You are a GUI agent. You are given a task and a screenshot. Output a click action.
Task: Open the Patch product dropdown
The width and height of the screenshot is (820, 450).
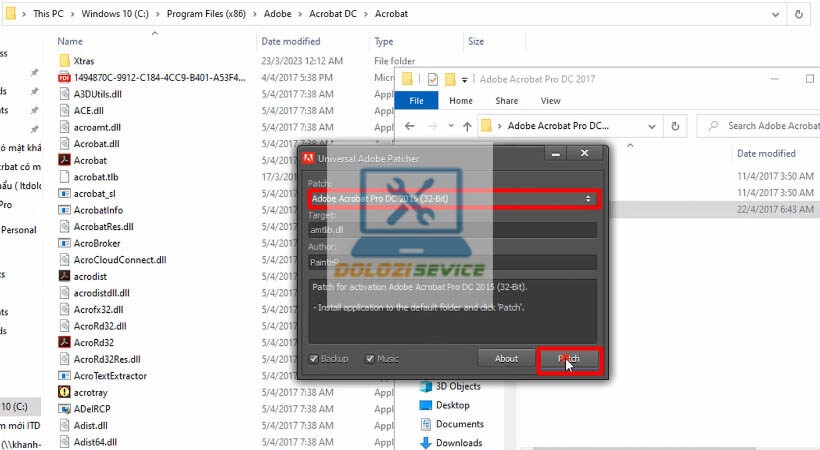pos(453,199)
